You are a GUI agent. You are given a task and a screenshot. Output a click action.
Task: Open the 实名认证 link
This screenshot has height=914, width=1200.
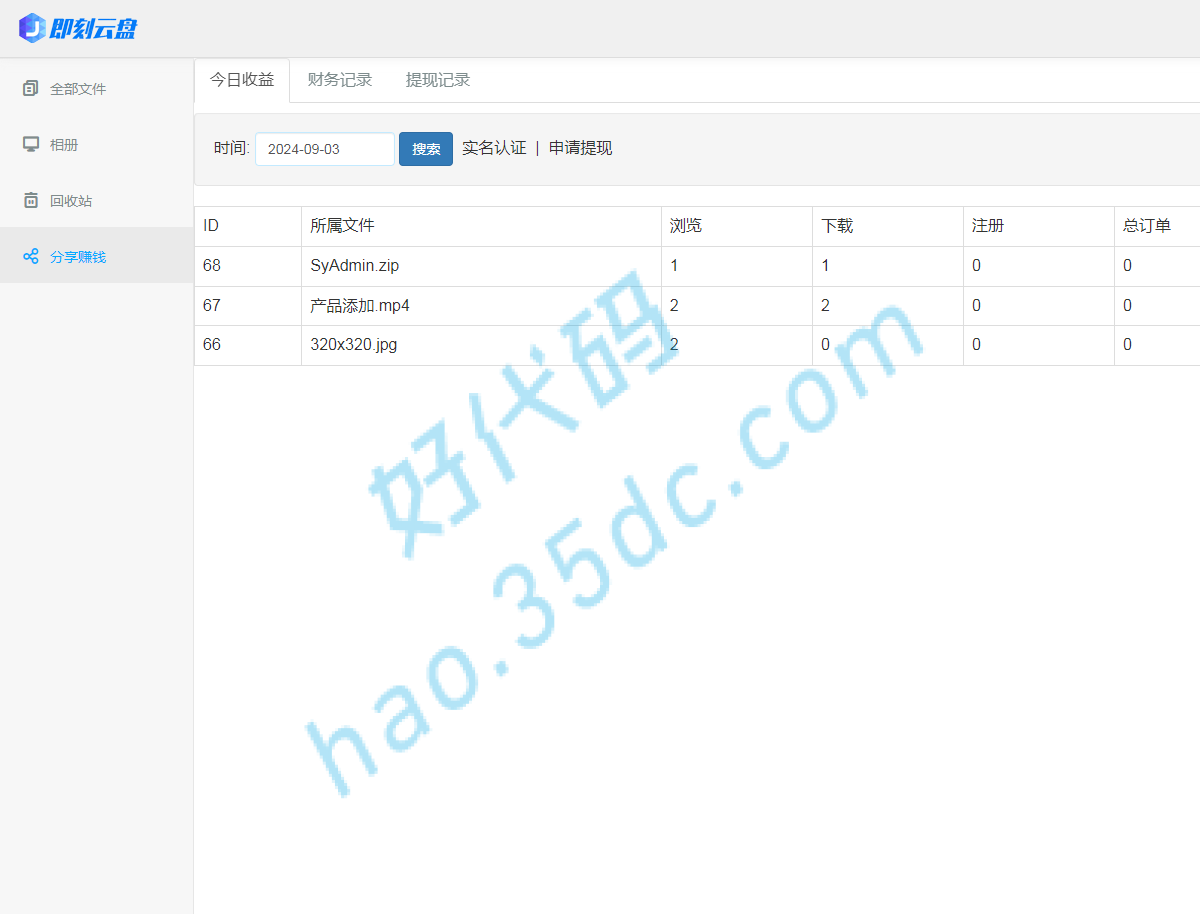494,148
